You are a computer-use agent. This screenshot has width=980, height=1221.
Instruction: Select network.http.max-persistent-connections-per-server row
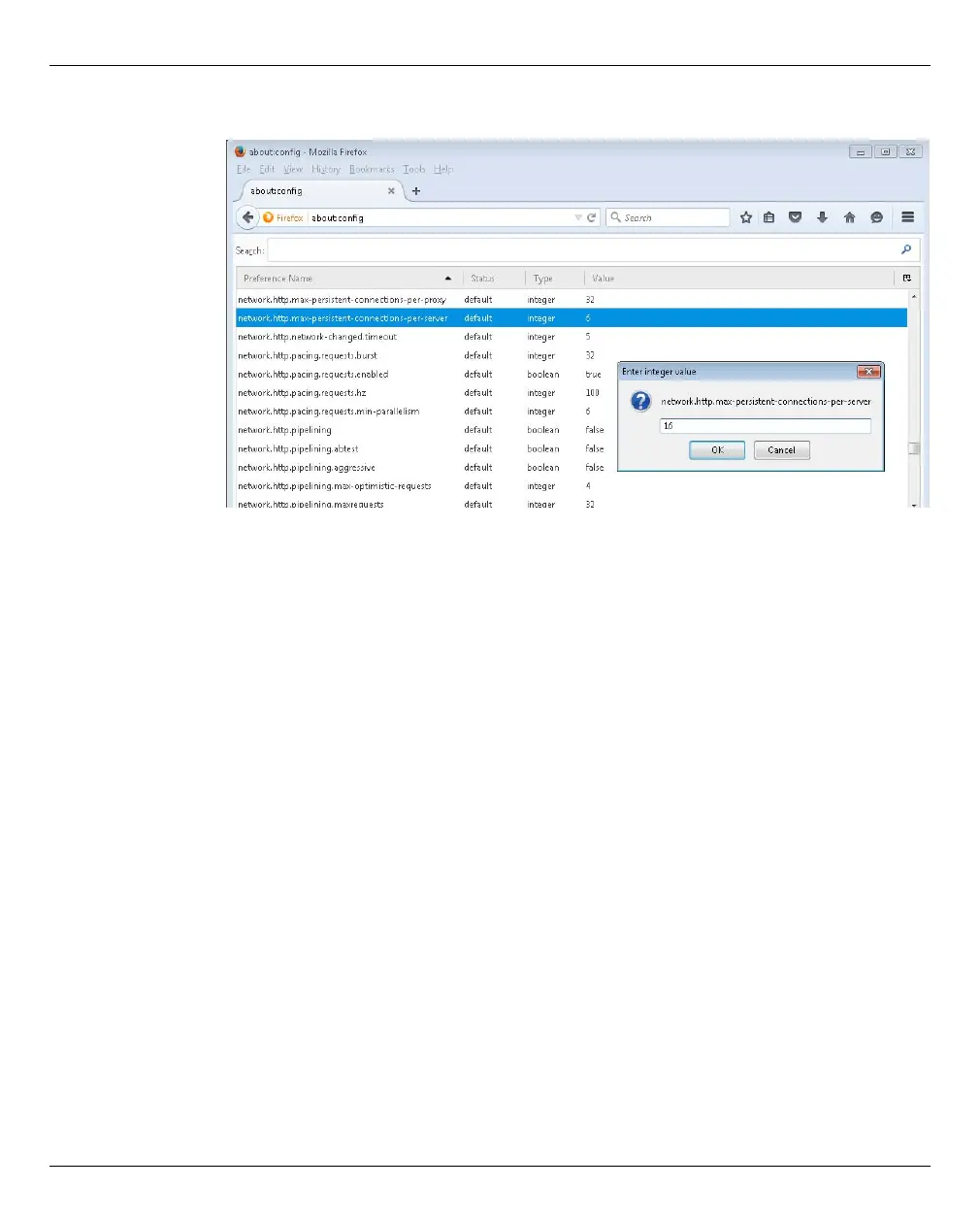572,318
